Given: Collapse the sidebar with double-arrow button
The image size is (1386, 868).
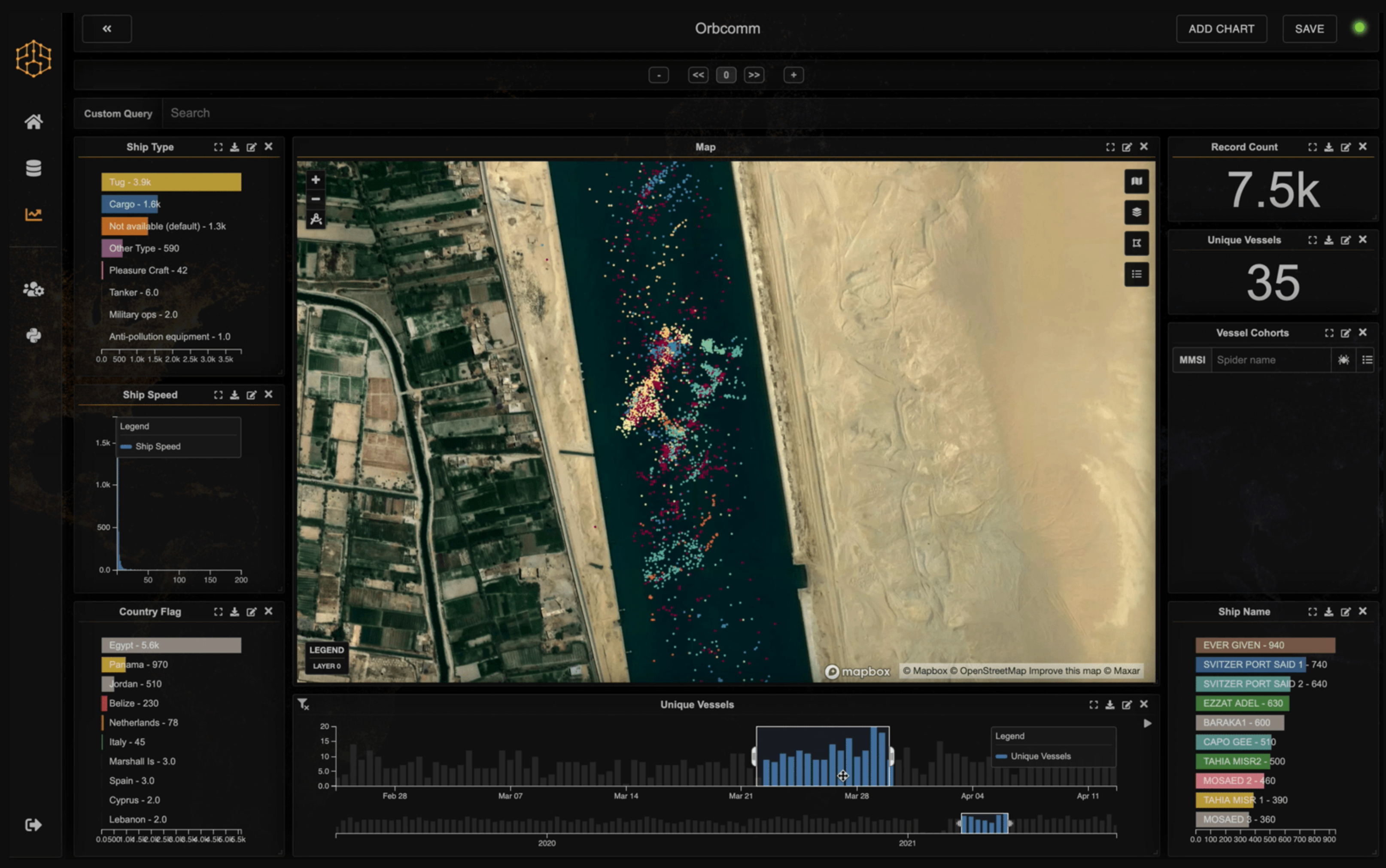Looking at the screenshot, I should pos(107,29).
